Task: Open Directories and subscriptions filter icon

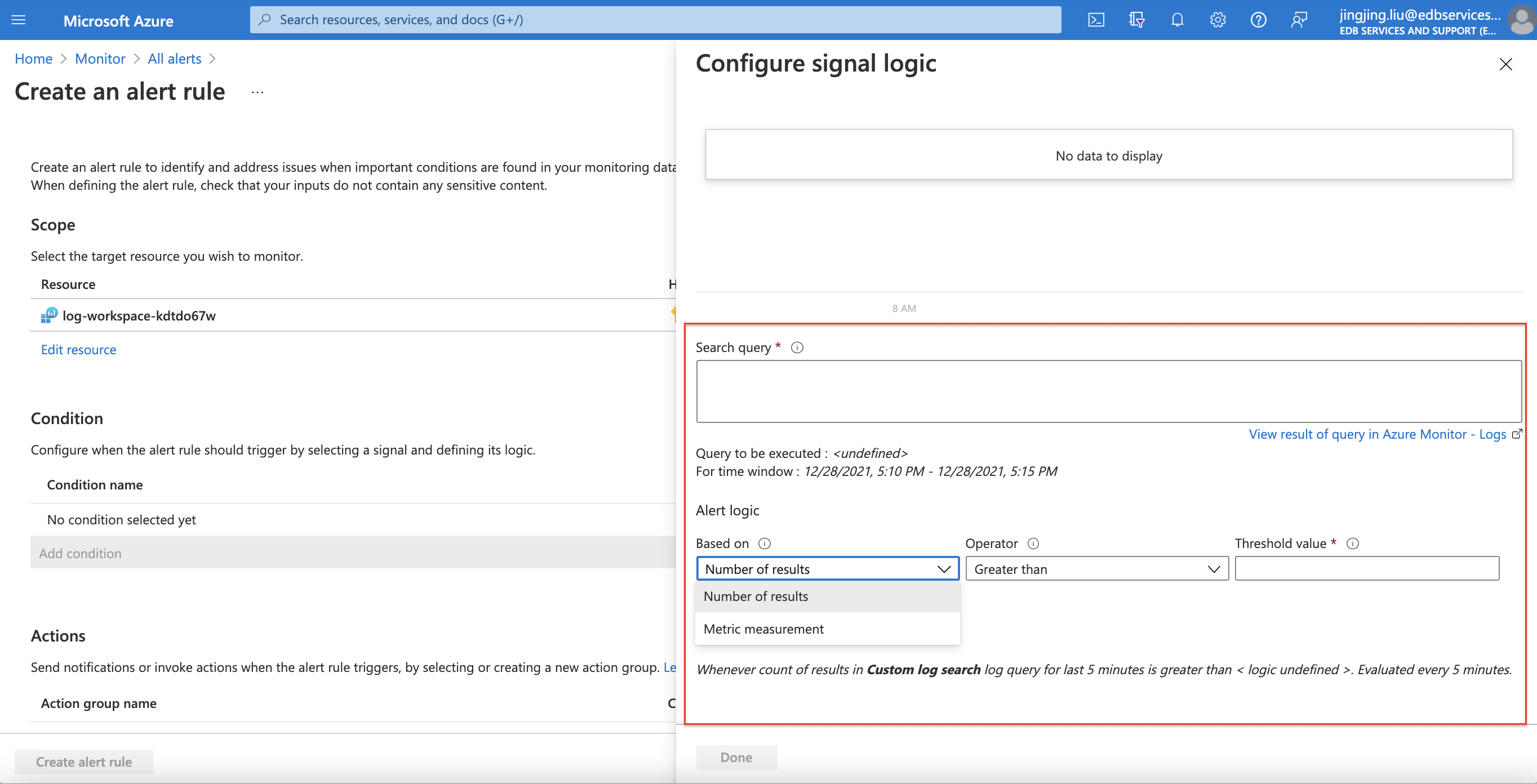Action: [1136, 20]
